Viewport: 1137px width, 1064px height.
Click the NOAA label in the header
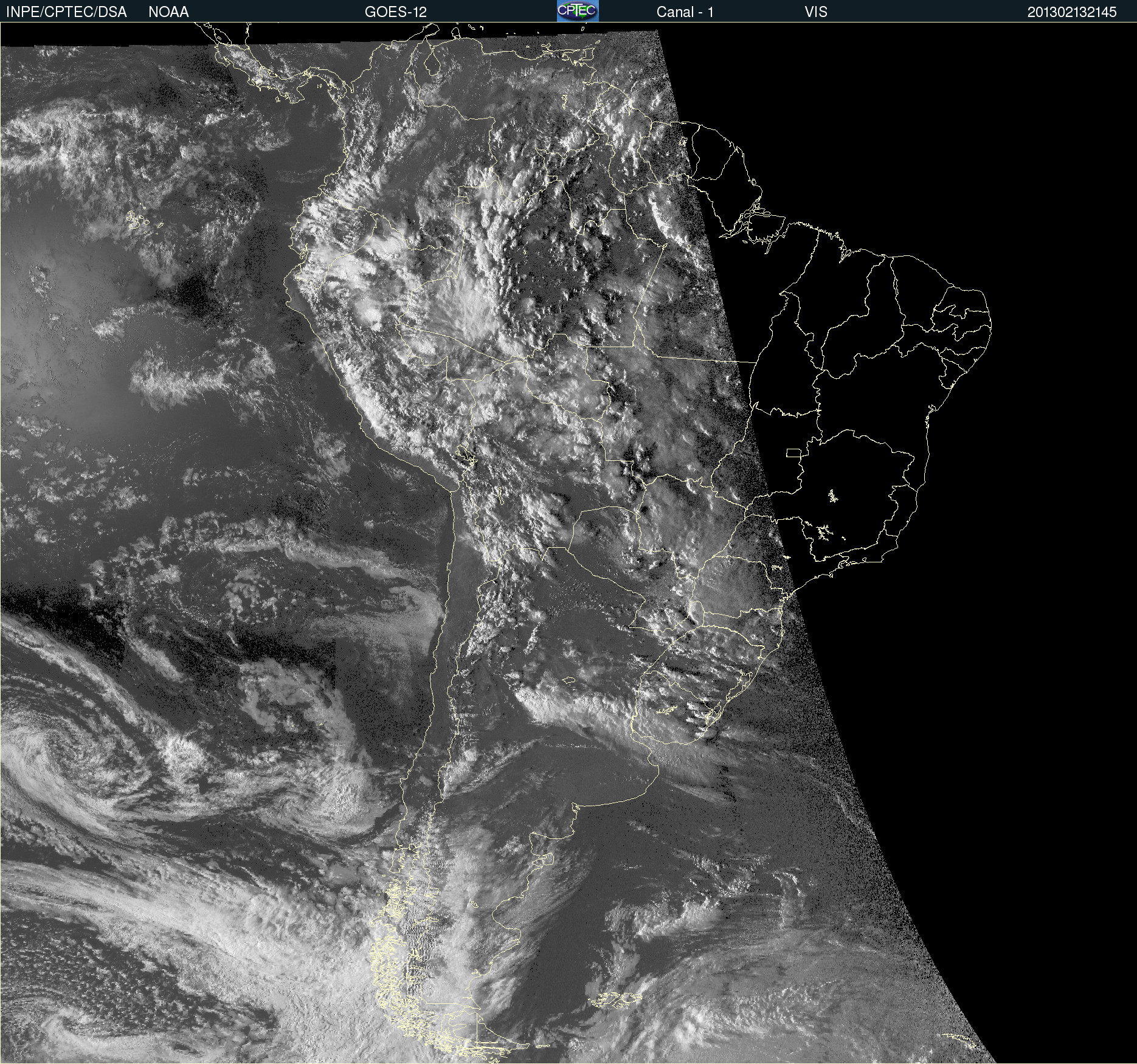pos(168,12)
